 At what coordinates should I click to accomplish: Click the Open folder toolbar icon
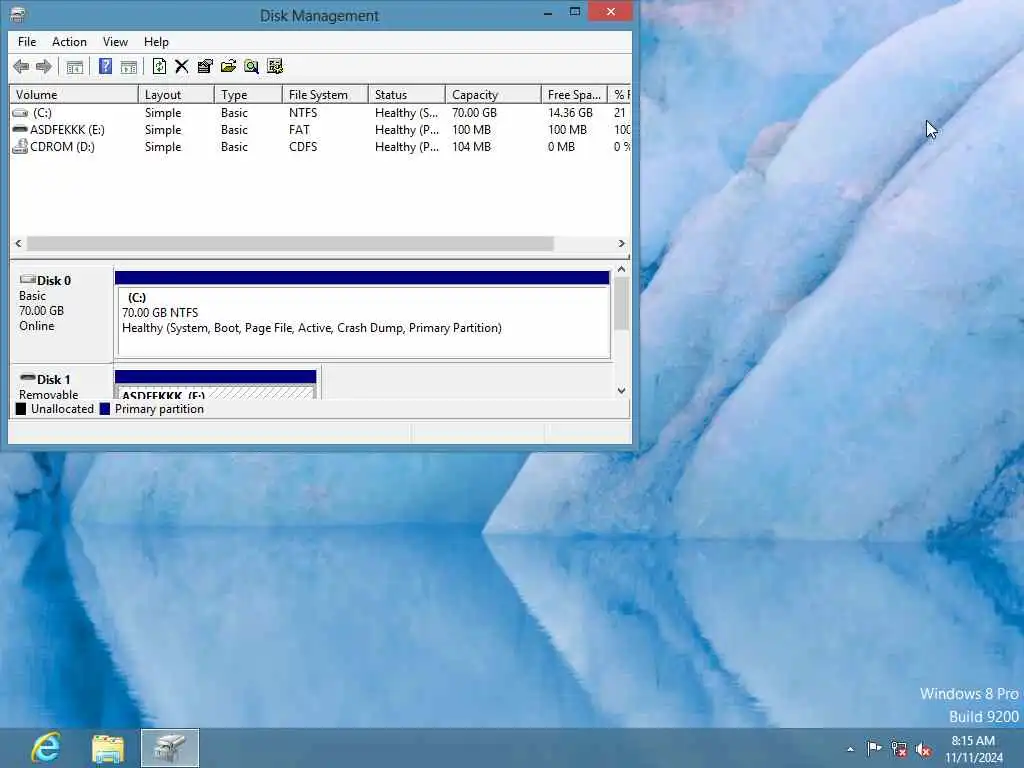point(228,66)
